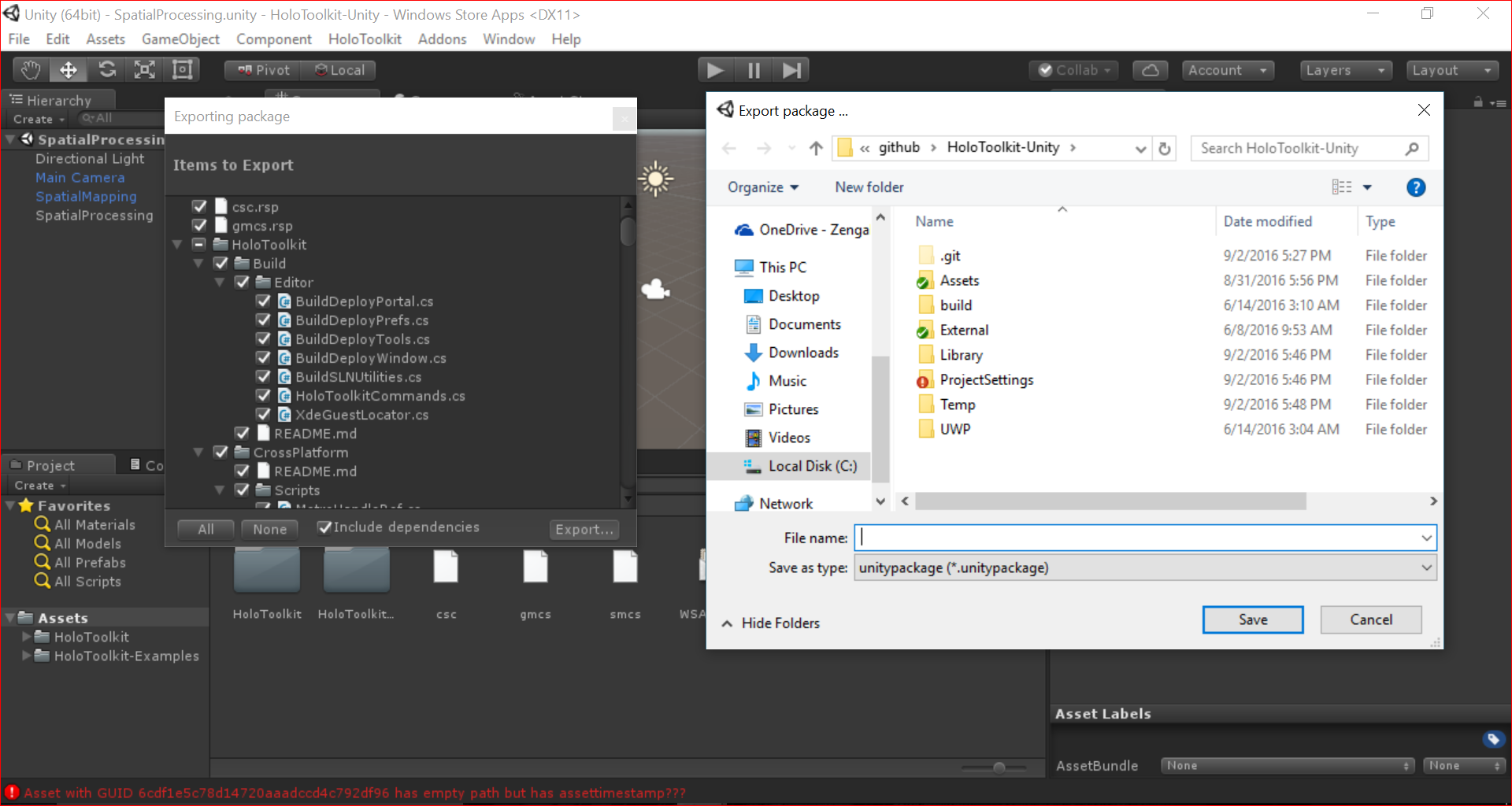1512x806 pixels.
Task: Select Network in navigation pane
Action: [774, 504]
